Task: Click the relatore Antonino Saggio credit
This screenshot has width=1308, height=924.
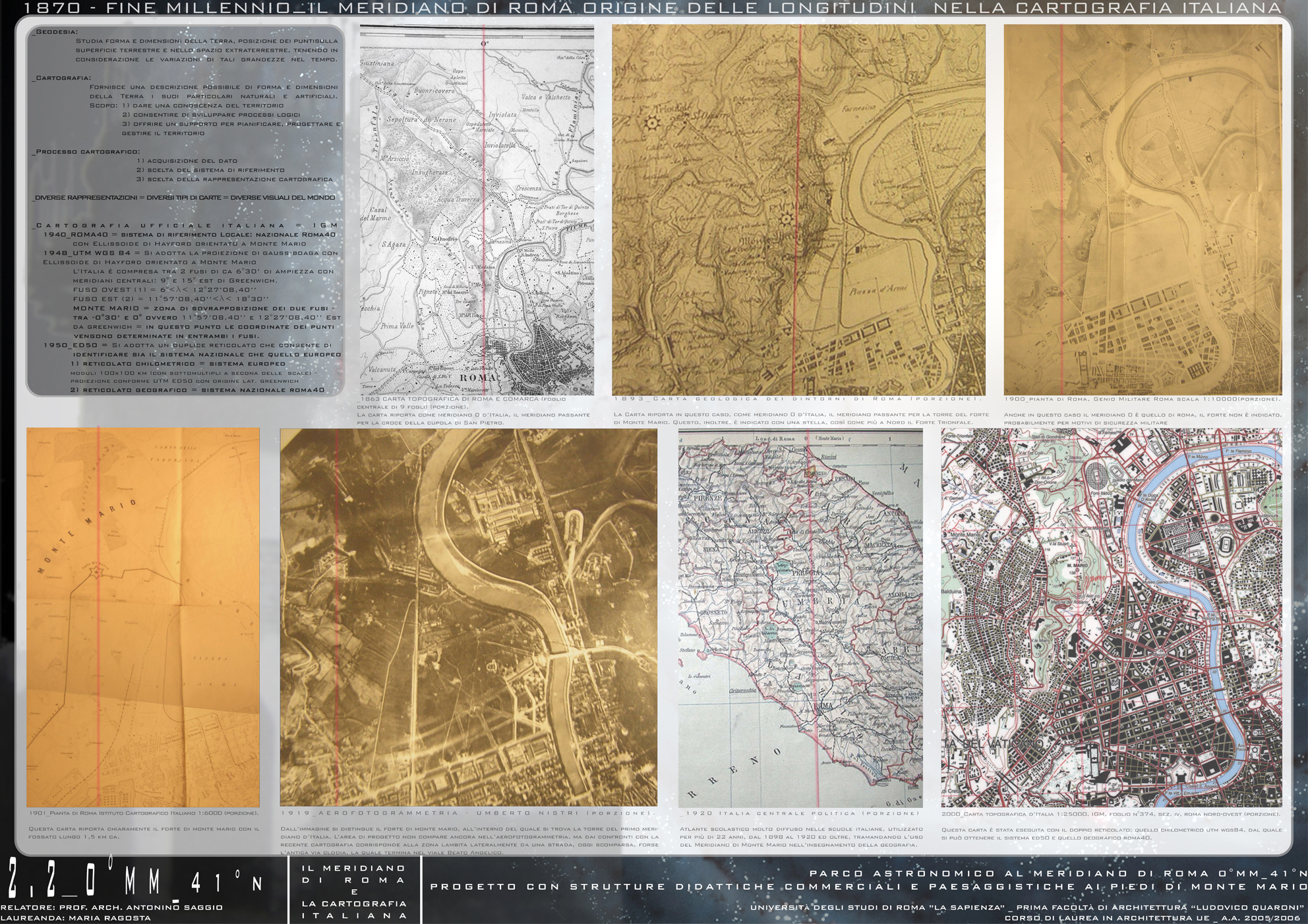Action: pos(111,908)
